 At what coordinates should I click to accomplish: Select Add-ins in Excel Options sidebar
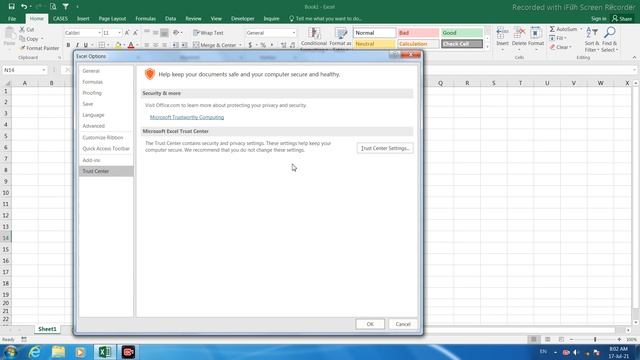(106, 160)
